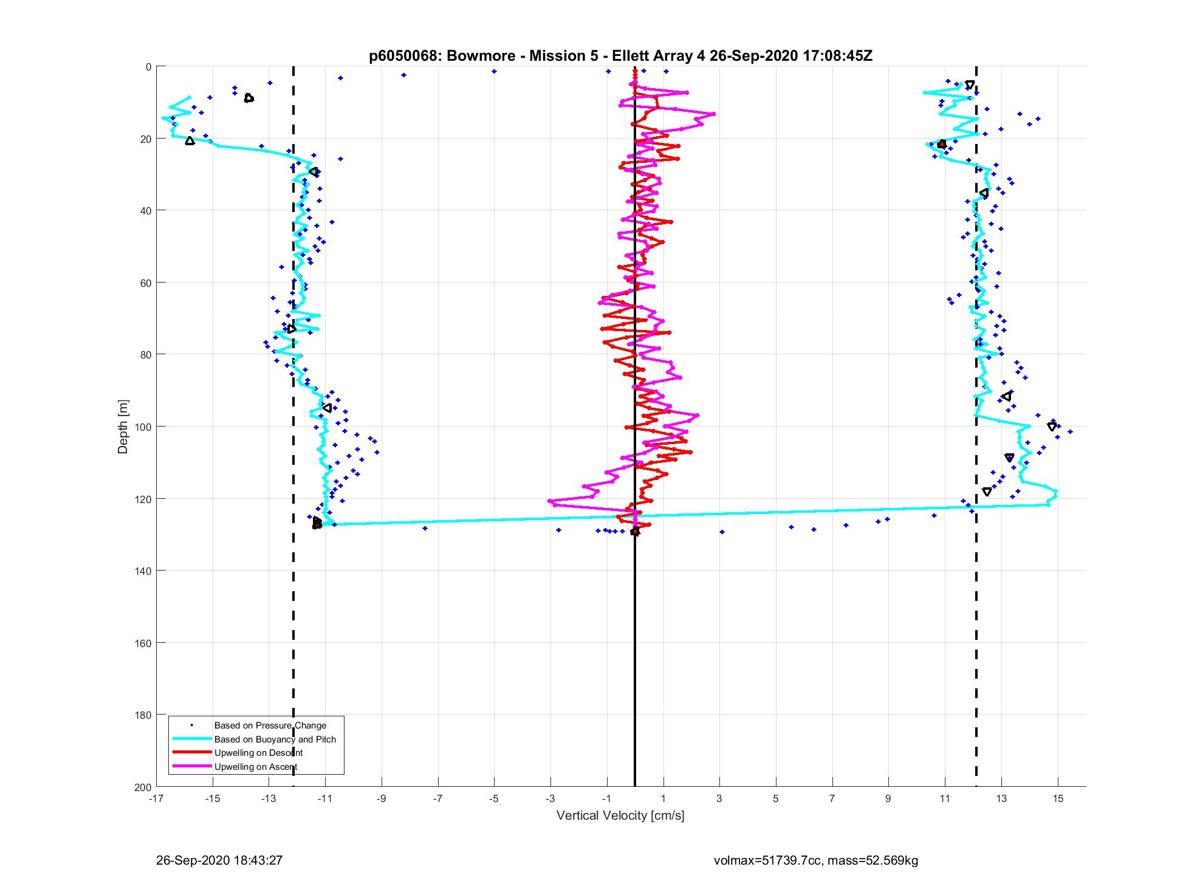Click depth-axis tick label '160'
This screenshot has width=1200, height=885.
click(x=142, y=643)
